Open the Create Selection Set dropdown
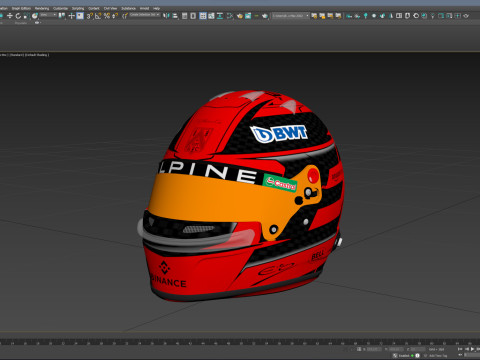 coord(145,15)
